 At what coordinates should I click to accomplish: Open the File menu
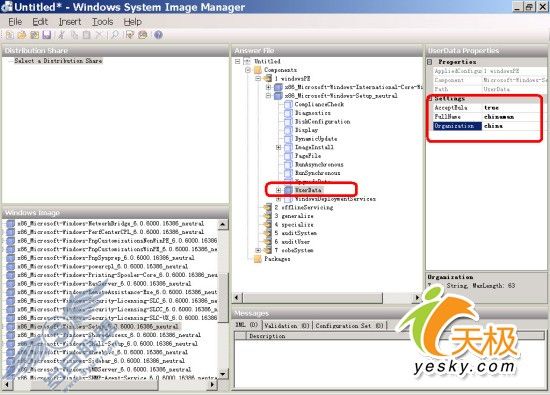15,22
